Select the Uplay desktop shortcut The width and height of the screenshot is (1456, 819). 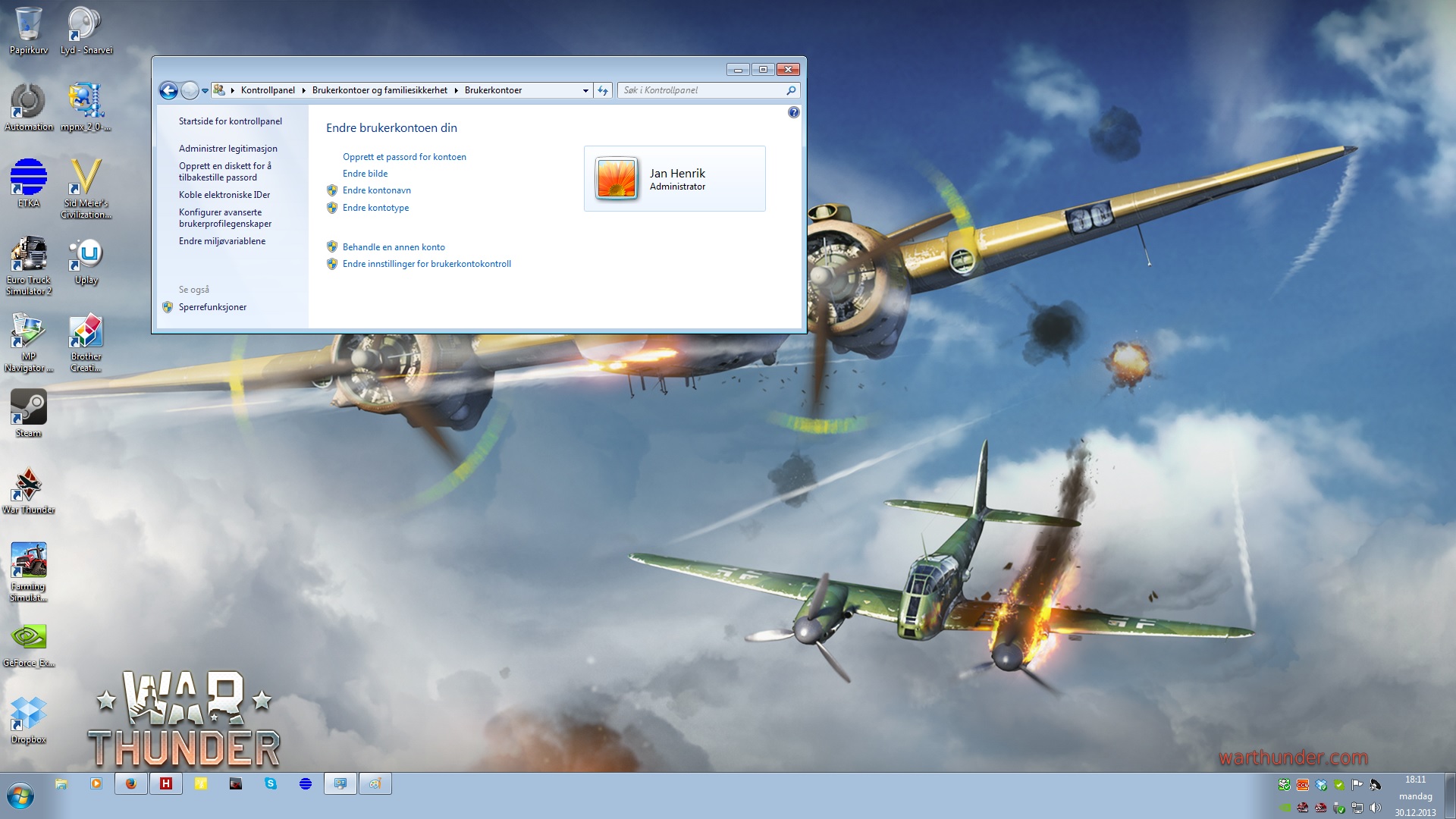86,262
